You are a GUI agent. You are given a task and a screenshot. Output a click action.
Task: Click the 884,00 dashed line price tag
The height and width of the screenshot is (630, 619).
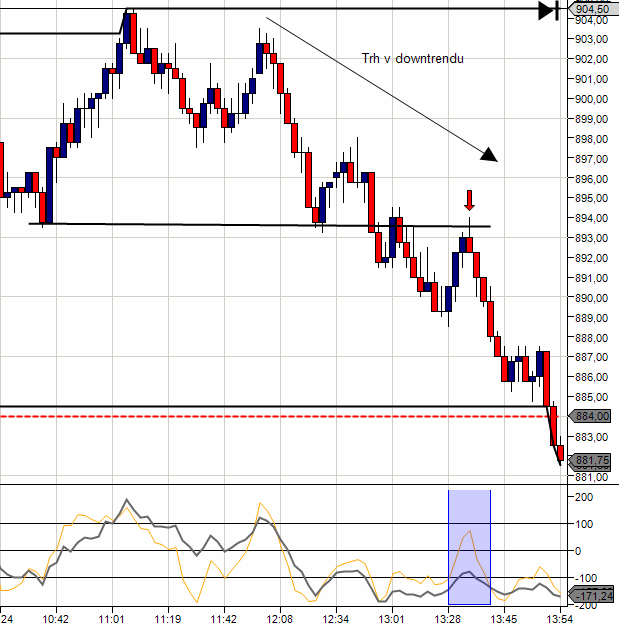click(x=590, y=416)
